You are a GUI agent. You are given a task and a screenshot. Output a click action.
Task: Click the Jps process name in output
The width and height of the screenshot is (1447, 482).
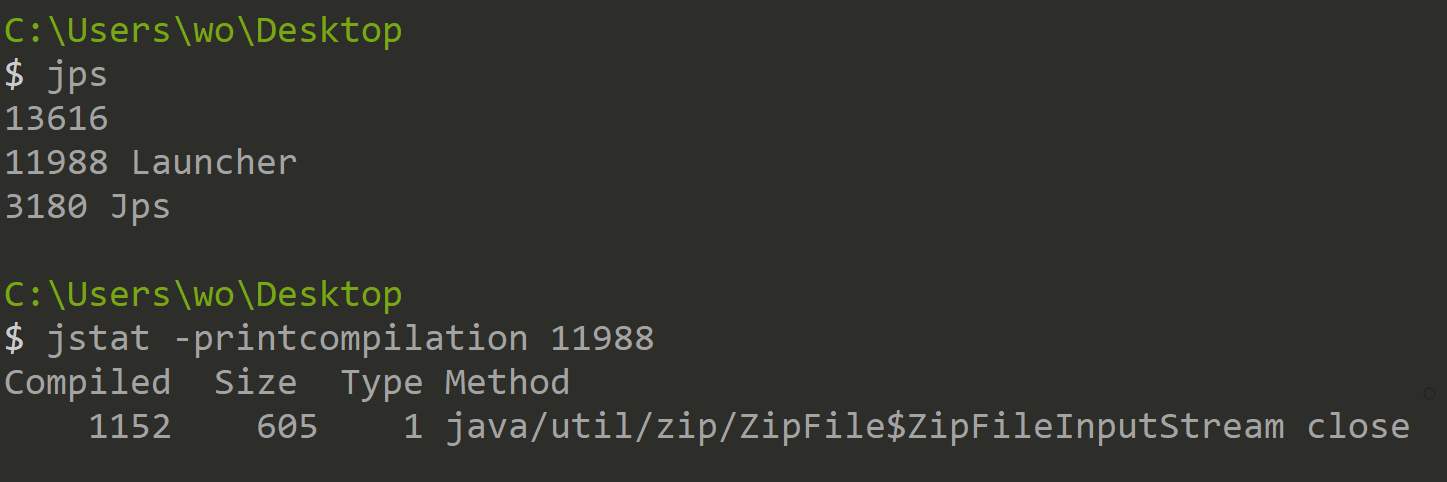140,207
